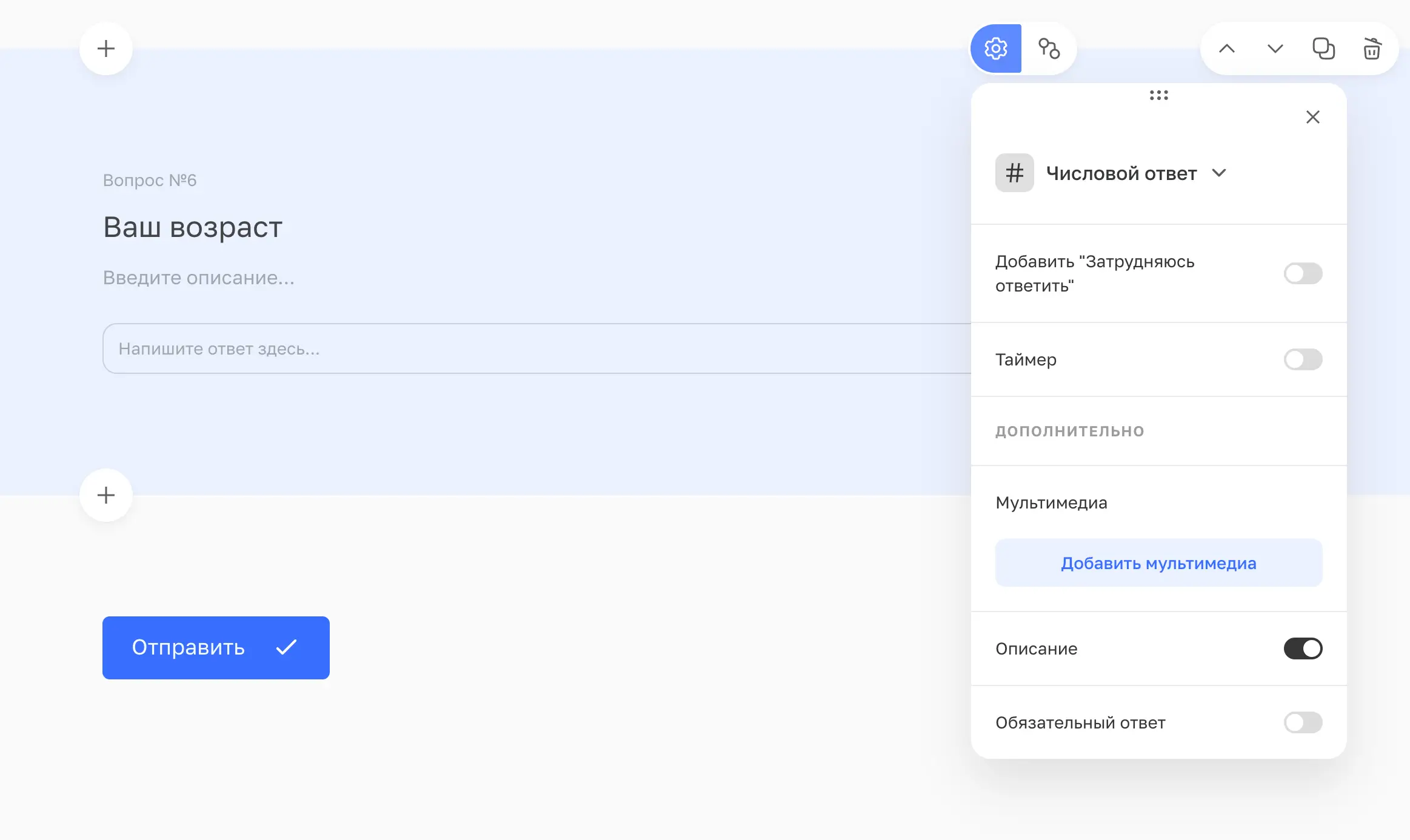The image size is (1410, 840).
Task: Enable 'Обязательный ответ' switch
Action: tap(1302, 722)
